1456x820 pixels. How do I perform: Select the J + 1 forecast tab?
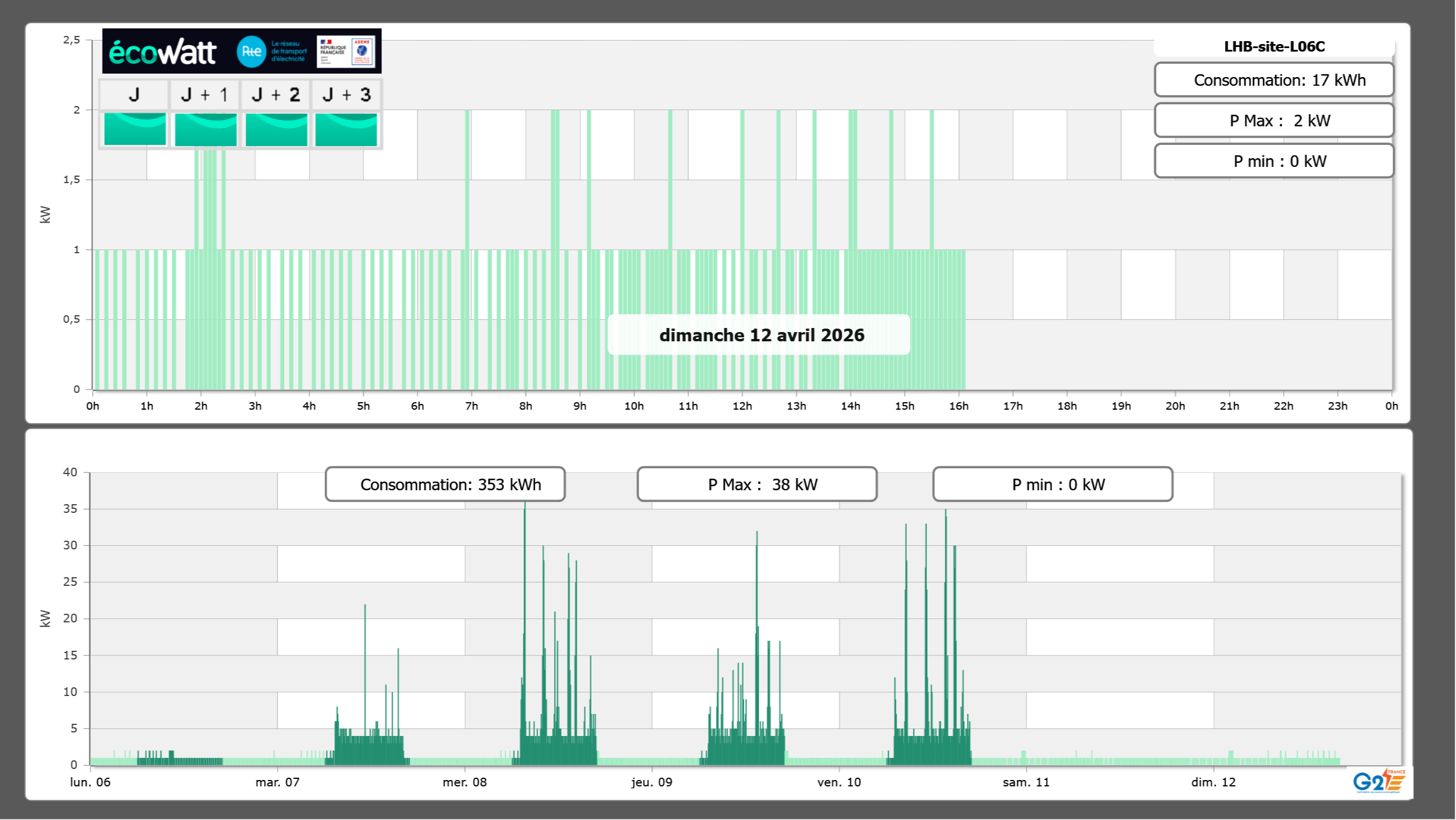[x=205, y=94]
